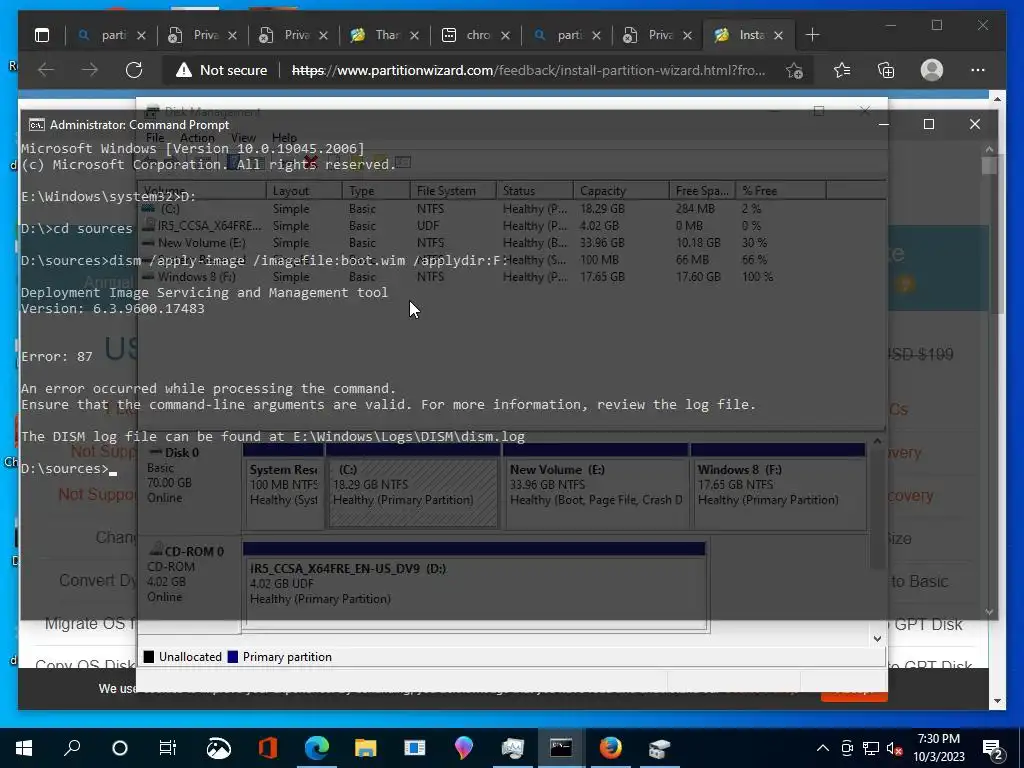1024x768 pixels.
Task: Click the Command Prompt title bar icon
Action: tap(37, 125)
